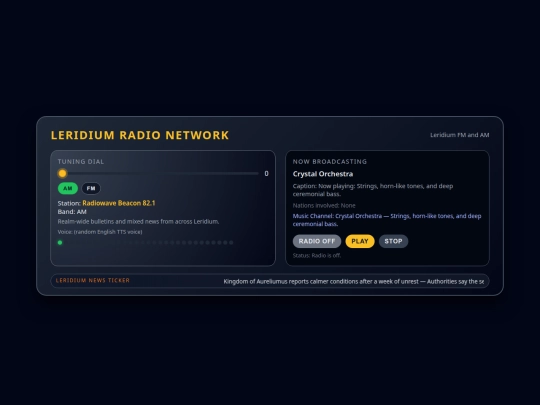540x405 pixels.
Task: Click the Caption: Now playing description
Action: [373, 190]
